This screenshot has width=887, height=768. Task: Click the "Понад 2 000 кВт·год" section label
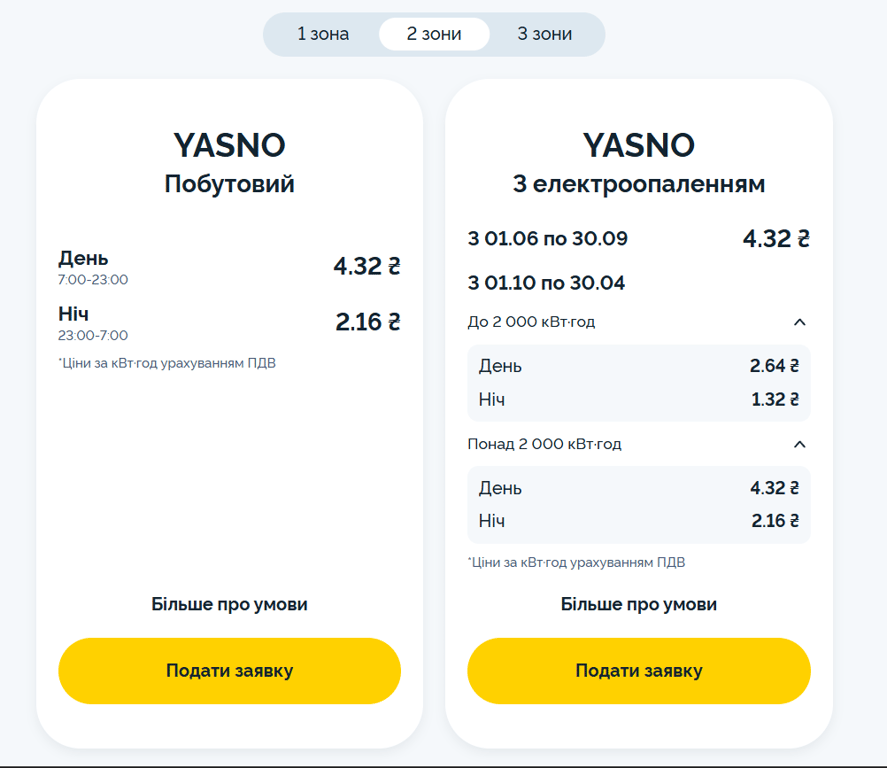click(544, 444)
